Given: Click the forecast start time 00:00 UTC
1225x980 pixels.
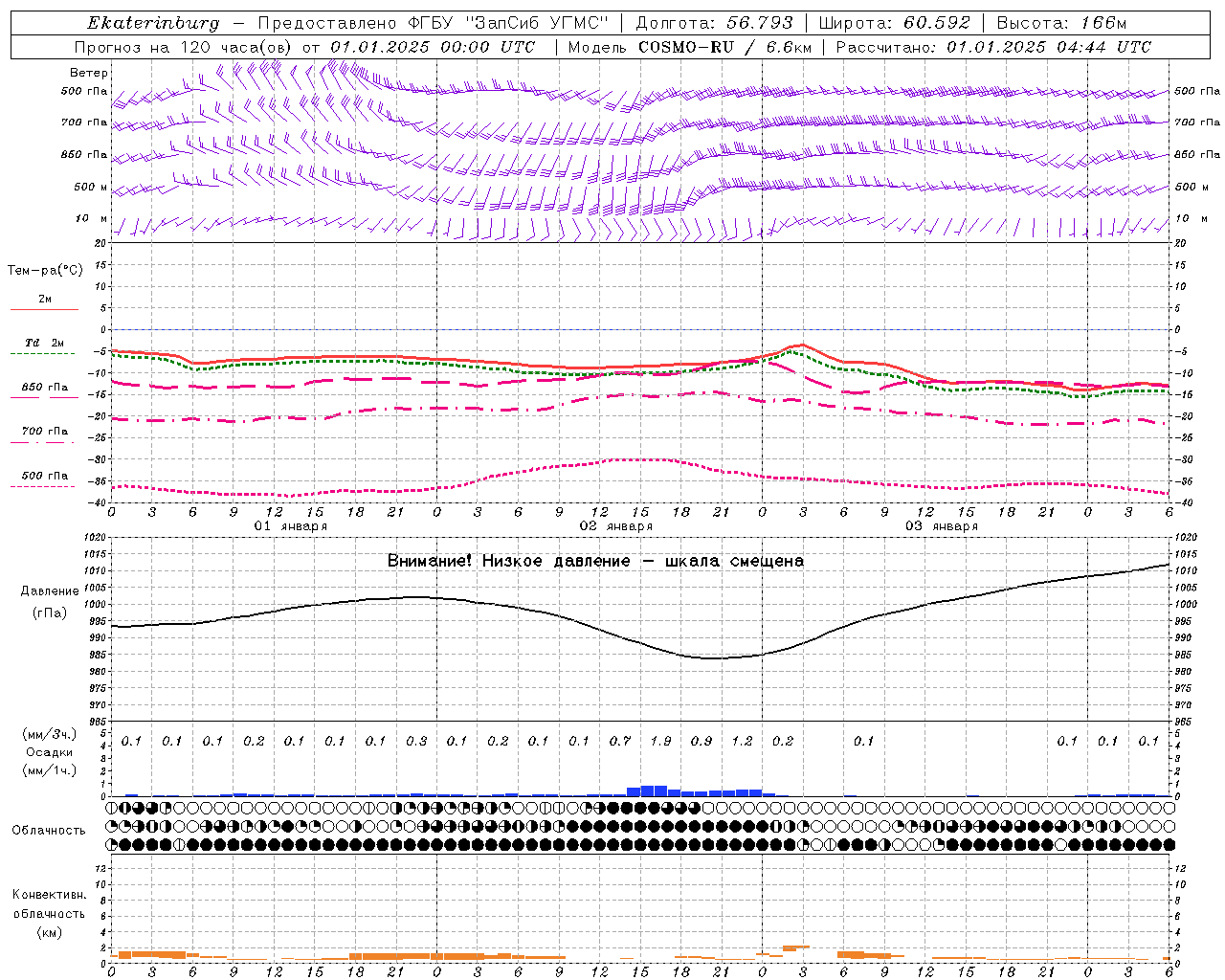Looking at the screenshot, I should pyautogui.click(x=490, y=47).
